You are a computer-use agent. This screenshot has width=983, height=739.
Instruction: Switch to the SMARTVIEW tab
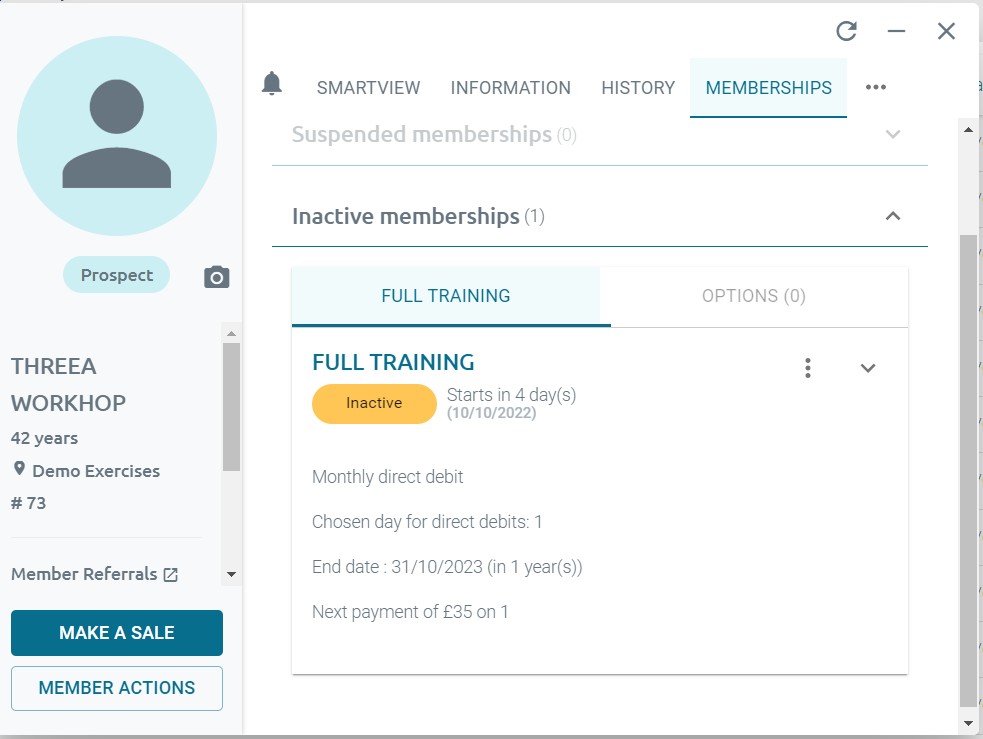tap(368, 88)
